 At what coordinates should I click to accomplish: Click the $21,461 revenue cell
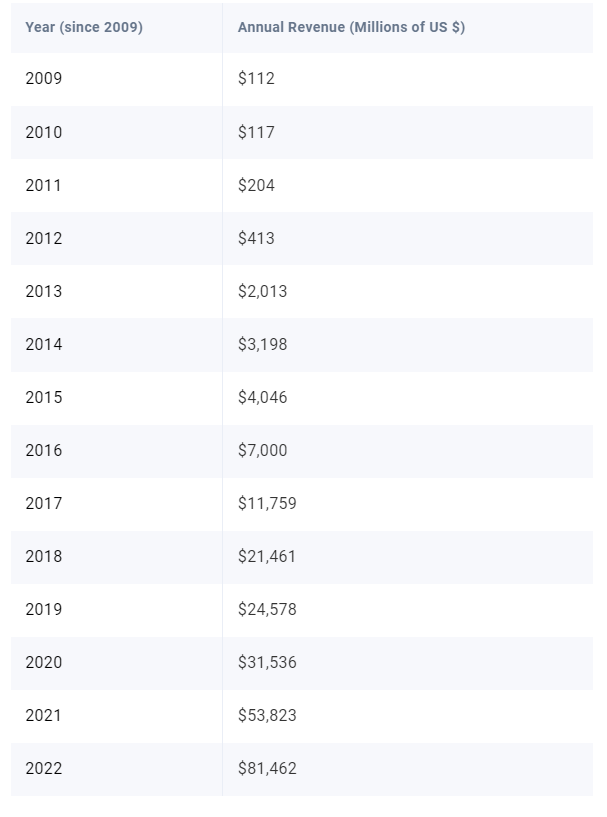click(267, 556)
